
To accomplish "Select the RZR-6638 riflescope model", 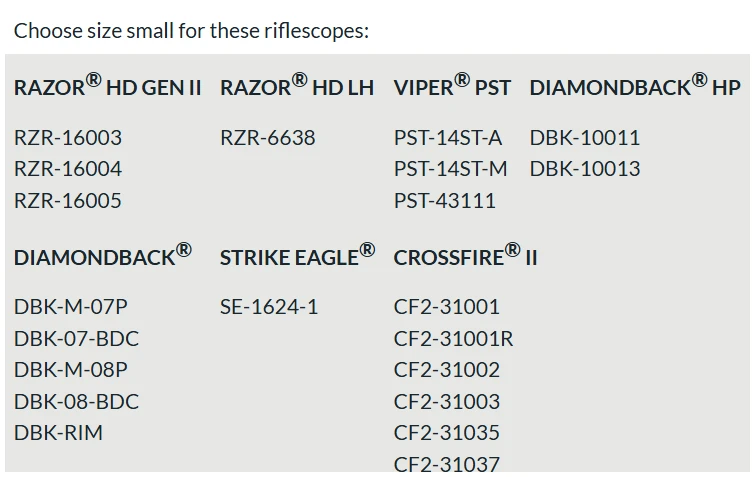I will [267, 137].
